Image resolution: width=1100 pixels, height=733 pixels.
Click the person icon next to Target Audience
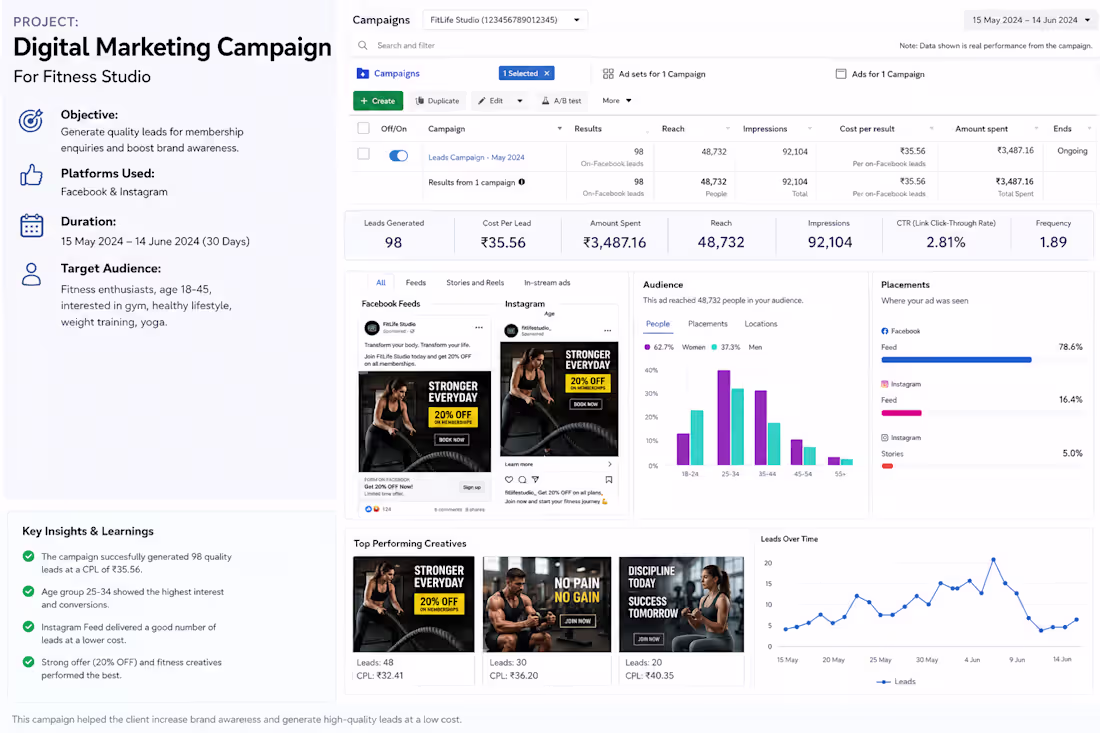31,274
